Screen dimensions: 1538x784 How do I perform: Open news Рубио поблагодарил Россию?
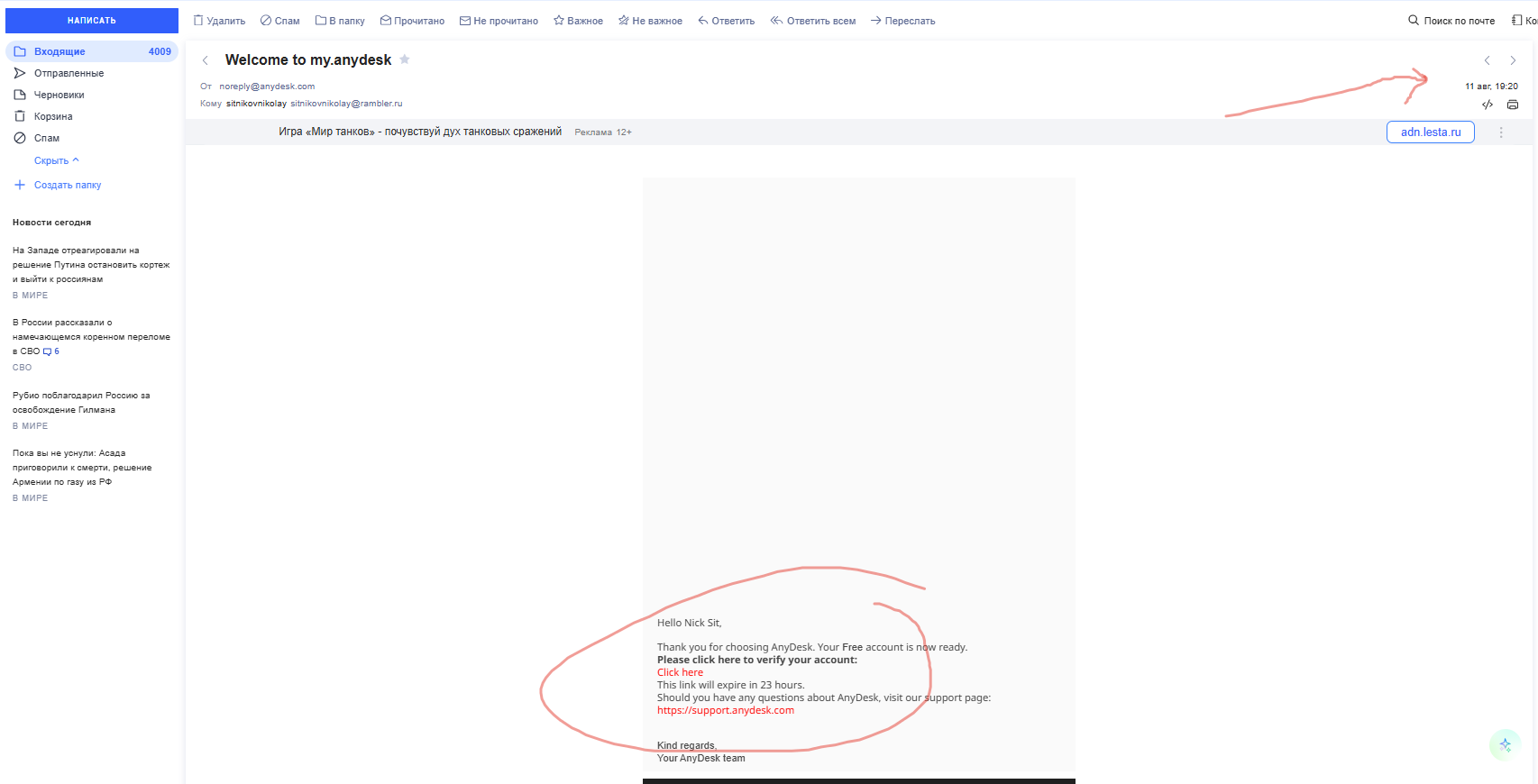[x=81, y=403]
